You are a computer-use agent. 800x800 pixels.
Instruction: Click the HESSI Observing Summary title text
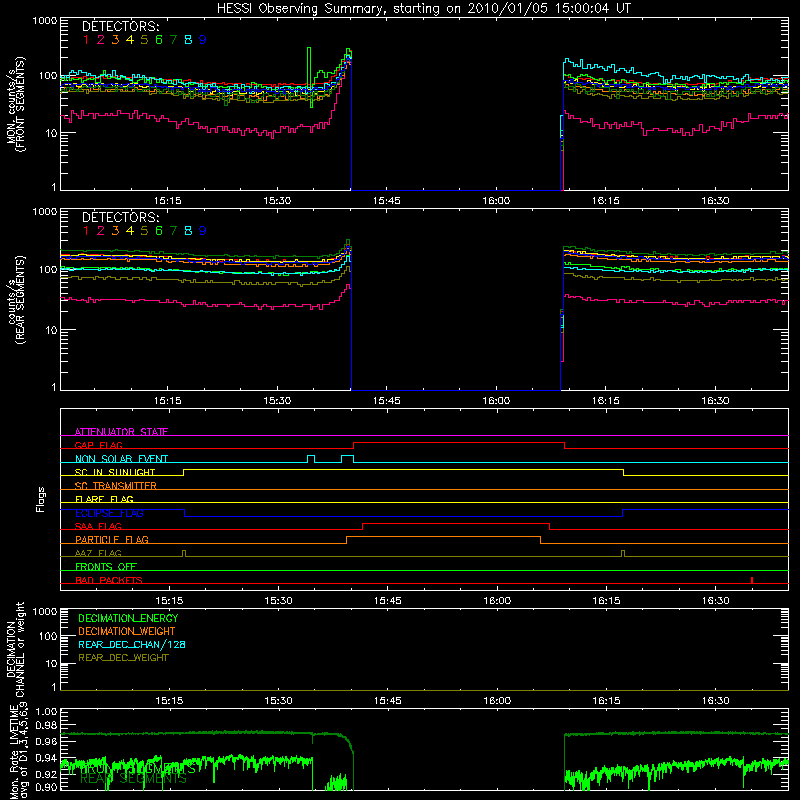(x=423, y=8)
